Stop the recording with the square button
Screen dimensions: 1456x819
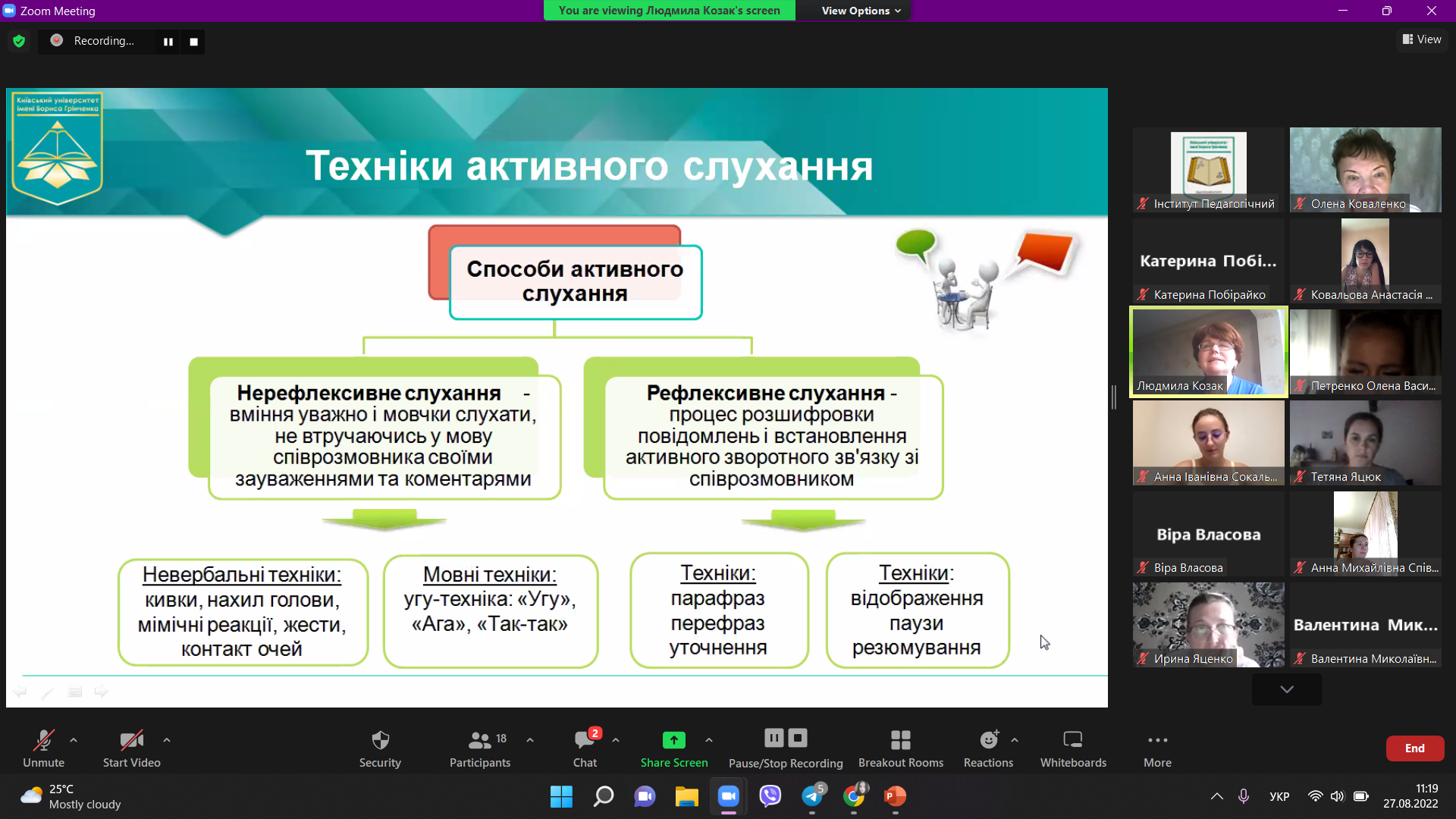193,42
